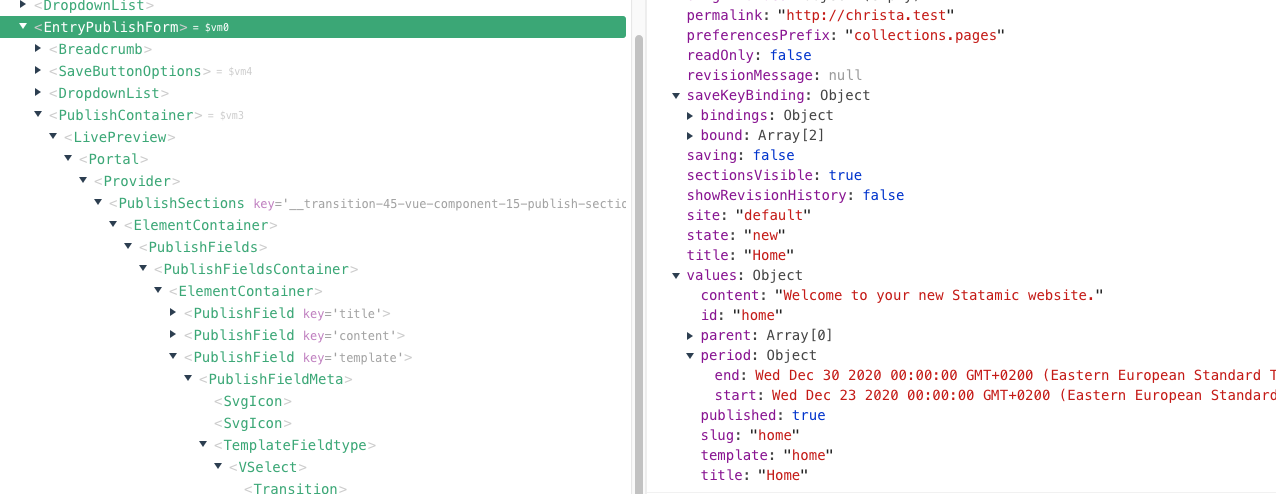This screenshot has width=1276, height=494.
Task: Select the TemplateFieldtype component
Action: [294, 445]
